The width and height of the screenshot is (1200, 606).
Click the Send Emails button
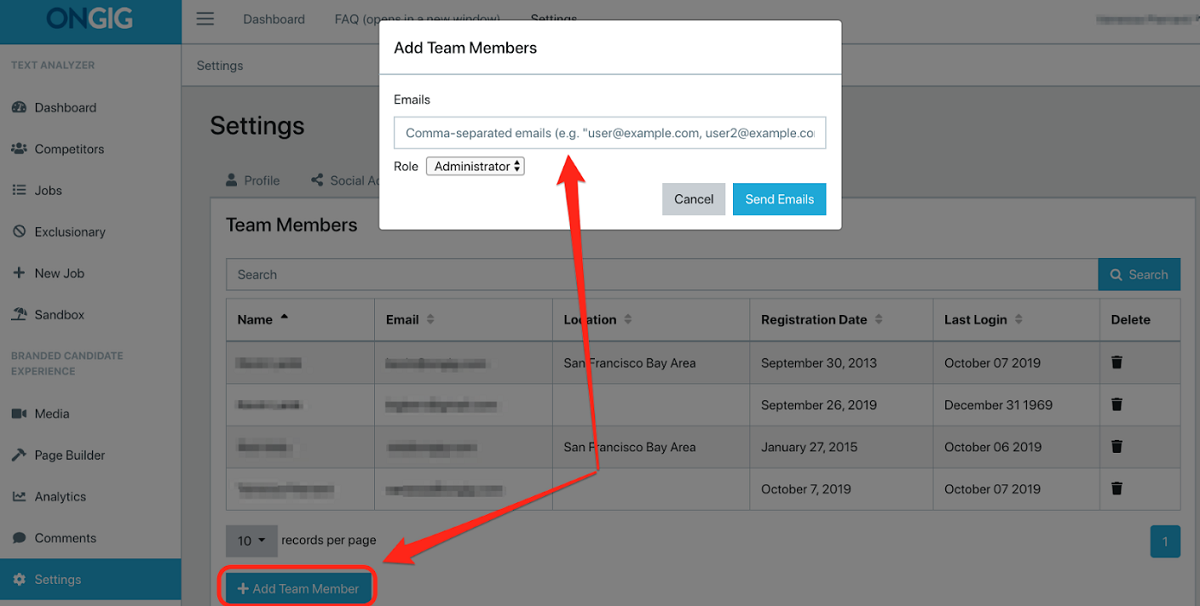[780, 199]
